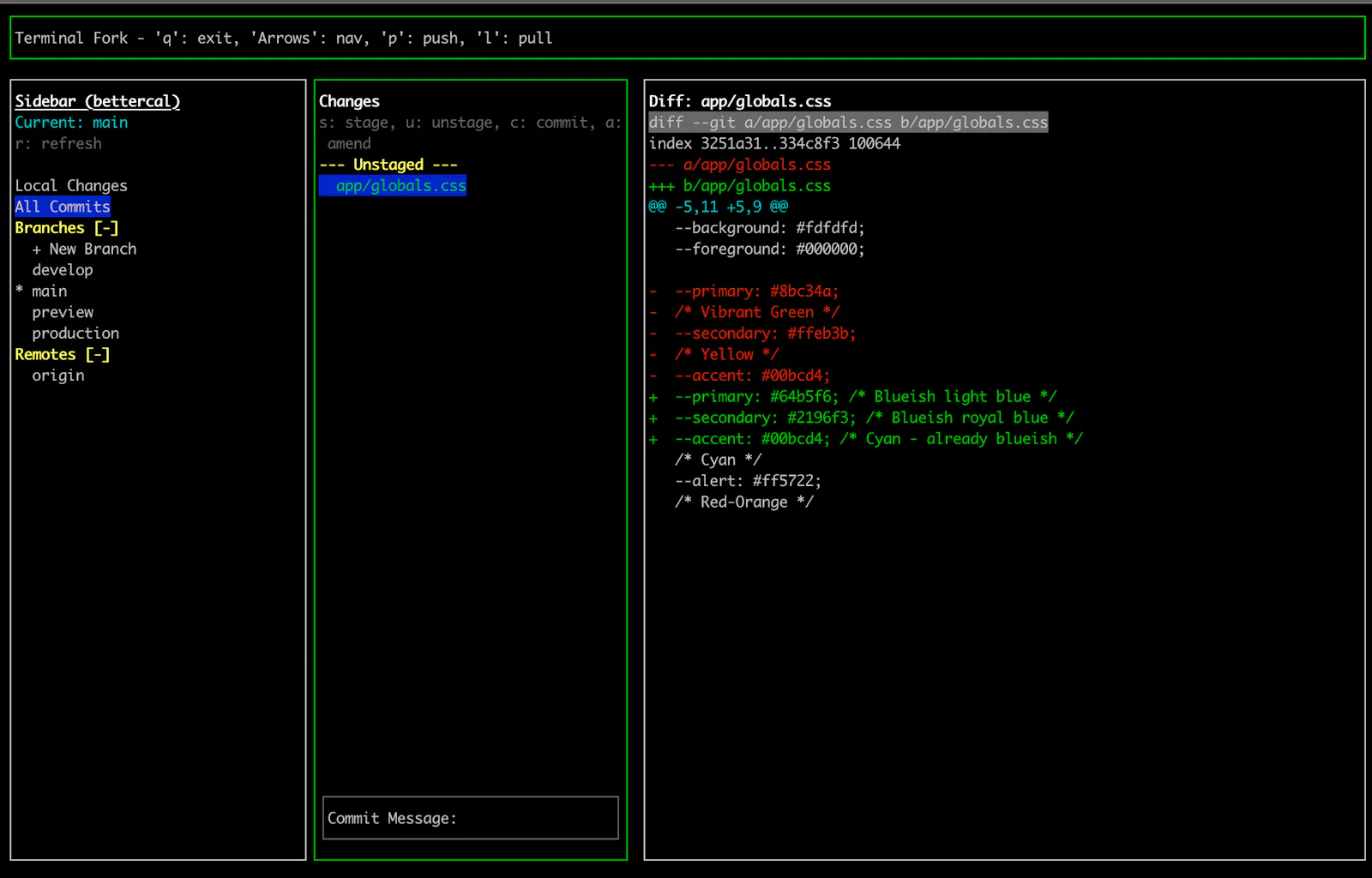The image size is (1372, 878).
Task: Click added line '--secondary: #2196f3;'
Action: tap(862, 418)
